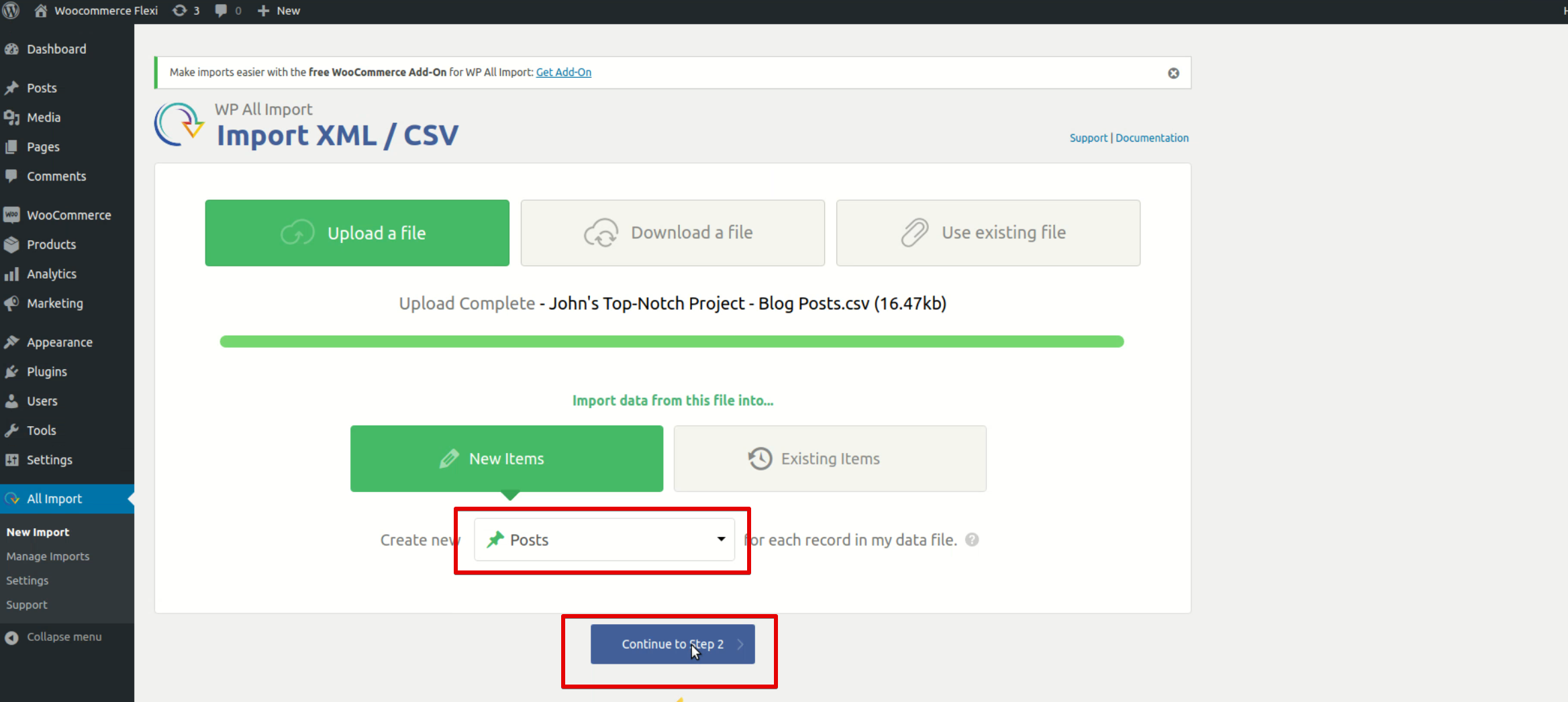Click the WP All Import logo
This screenshot has height=702, width=1568.
pyautogui.click(x=179, y=125)
